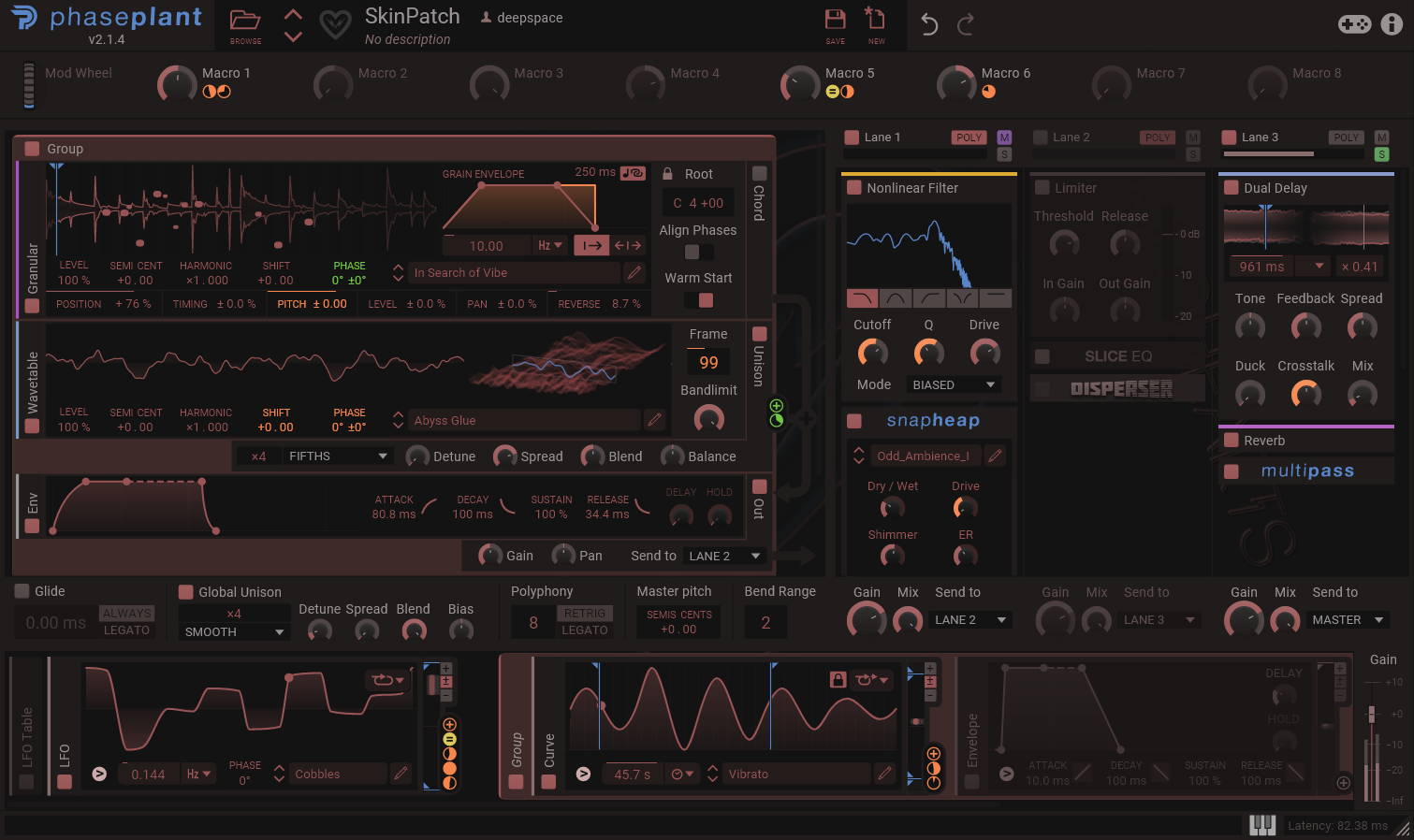This screenshot has width=1414, height=840.
Task: Open the grain rate Hz unit dropdown
Action: click(550, 245)
